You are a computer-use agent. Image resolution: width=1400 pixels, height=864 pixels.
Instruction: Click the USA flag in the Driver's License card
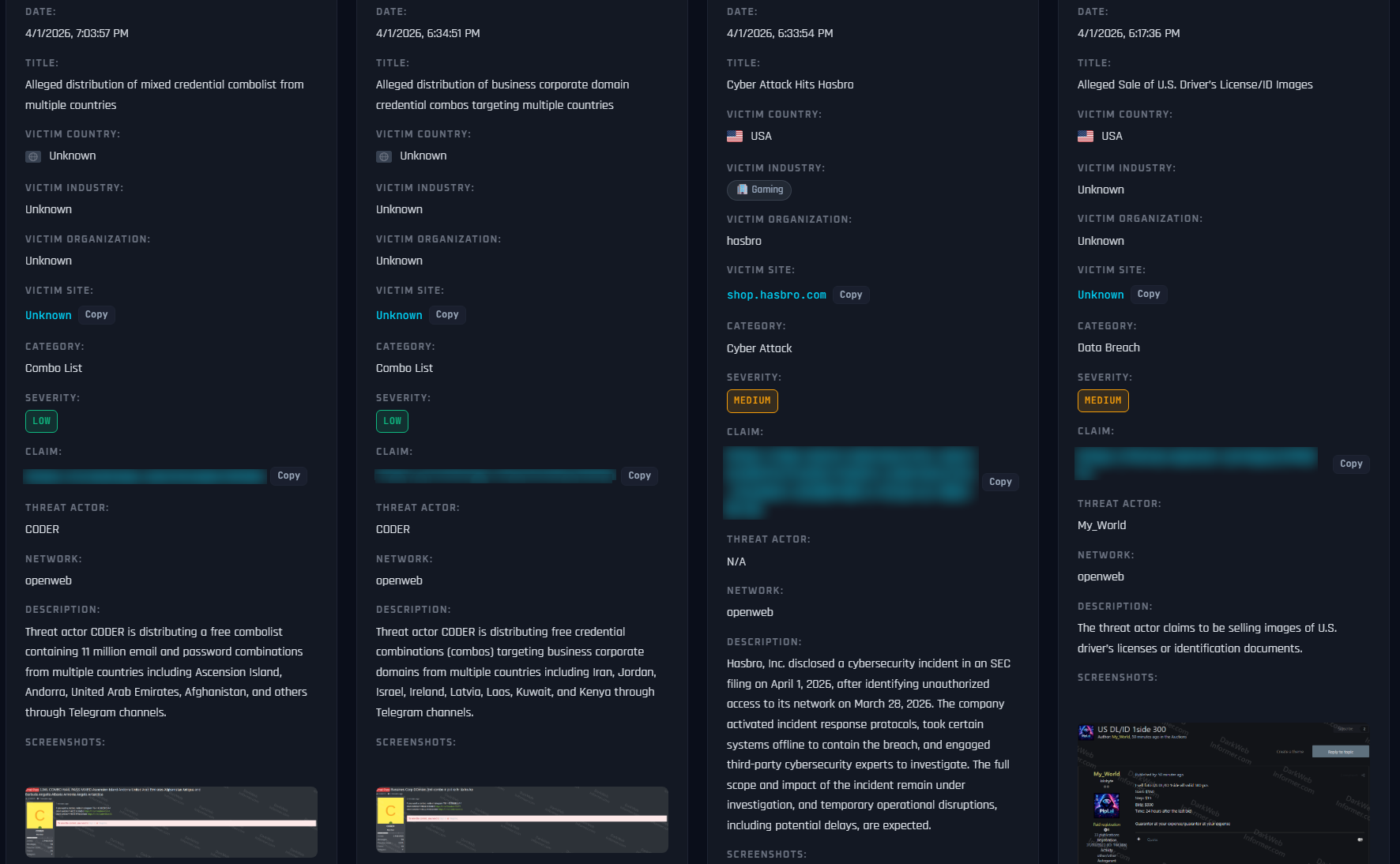tap(1086, 137)
